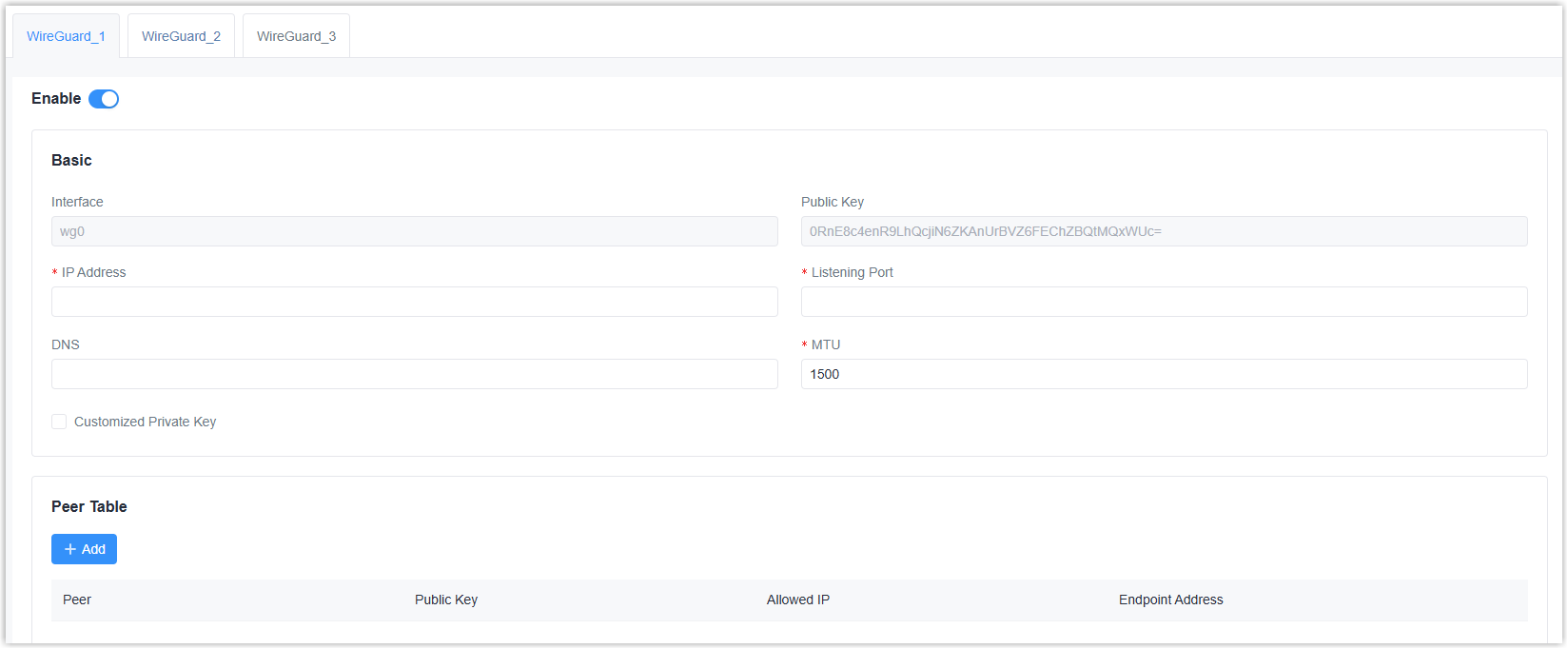Click the greyed-out Public Key field
Image resolution: width=1568 pixels, height=649 pixels.
tap(1164, 231)
